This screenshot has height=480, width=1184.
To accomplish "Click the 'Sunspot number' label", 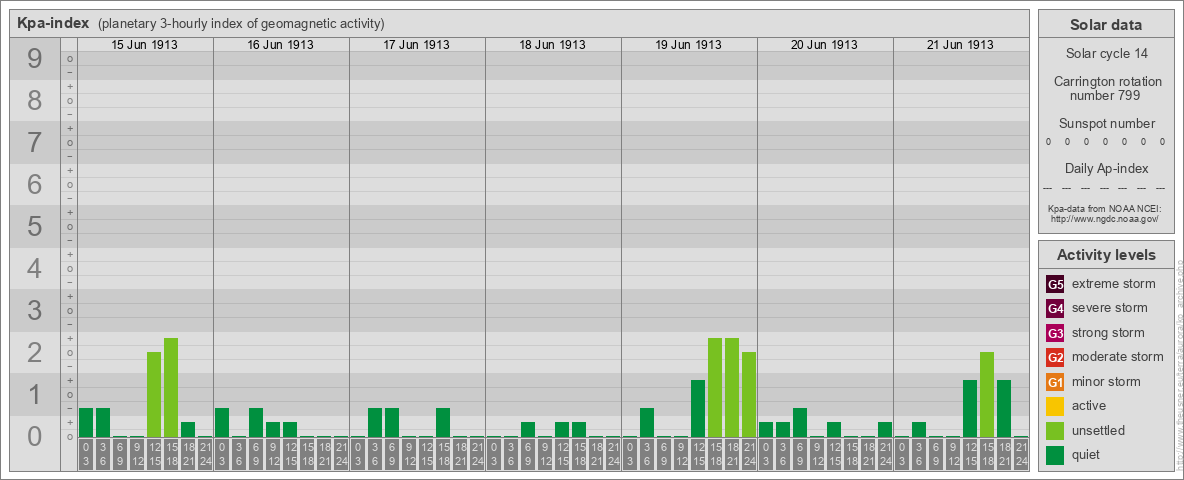I will 1106,124.
